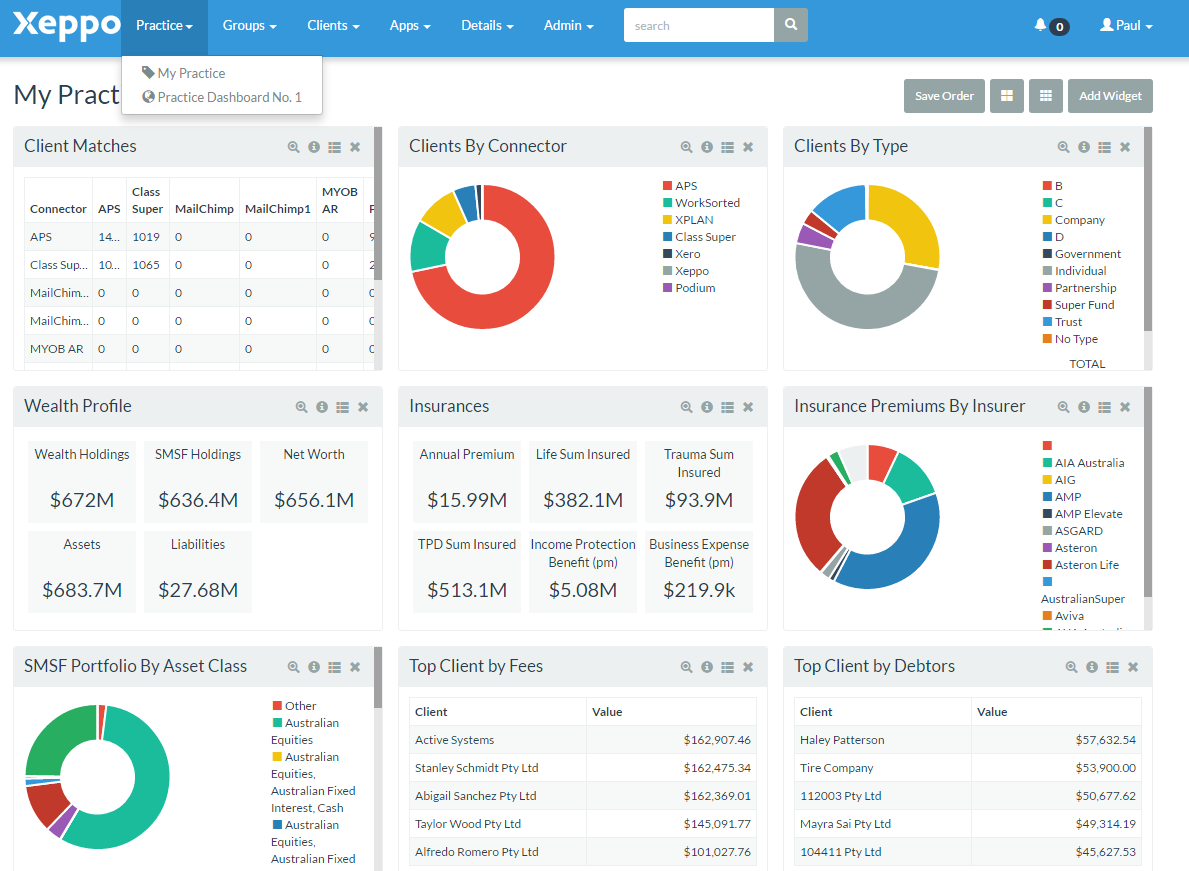This screenshot has height=871, width=1189.
Task: Open the notifications bell
Action: tap(1041, 26)
